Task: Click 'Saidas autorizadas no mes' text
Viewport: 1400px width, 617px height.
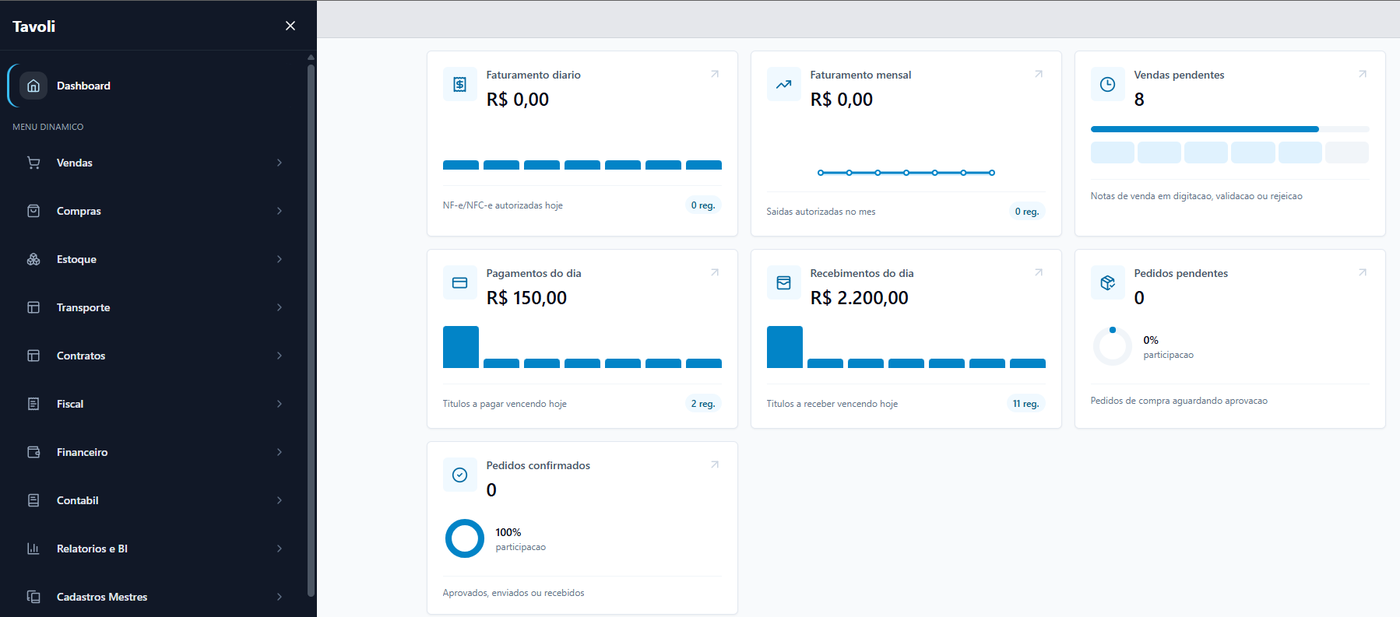Action: point(821,211)
